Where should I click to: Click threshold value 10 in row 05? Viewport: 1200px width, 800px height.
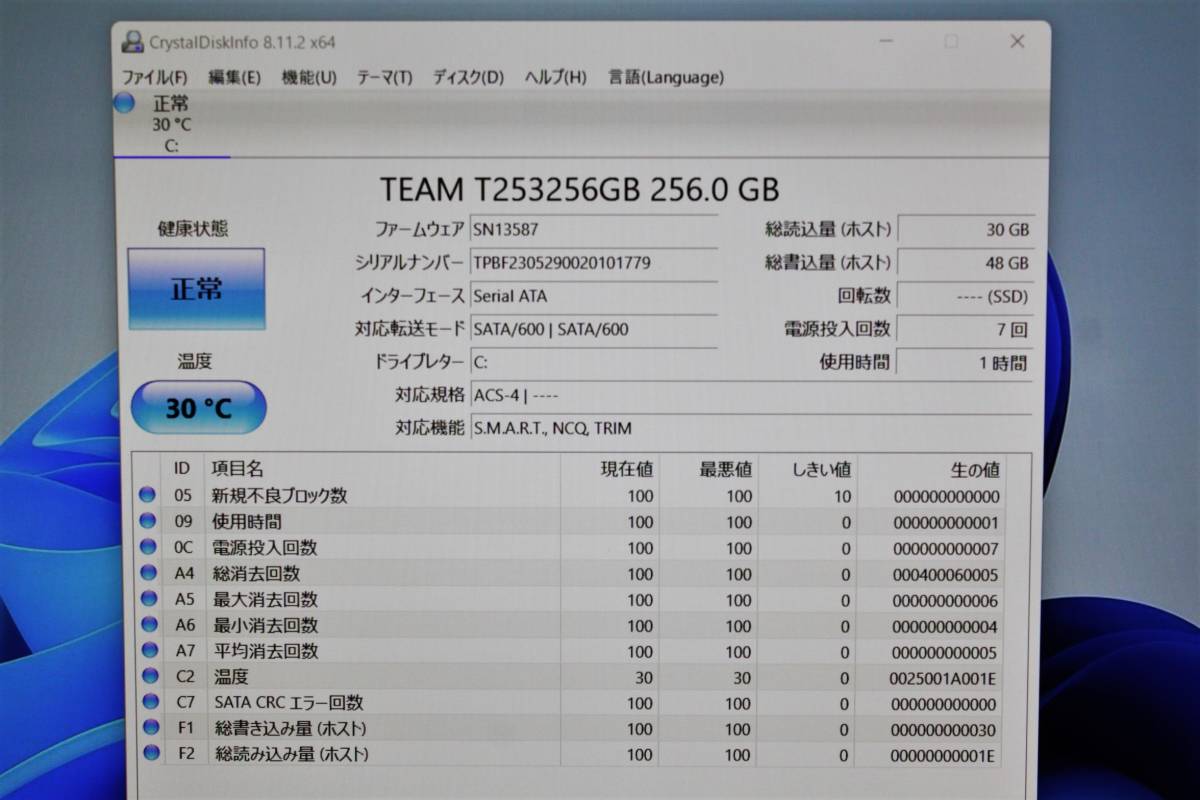pos(842,496)
